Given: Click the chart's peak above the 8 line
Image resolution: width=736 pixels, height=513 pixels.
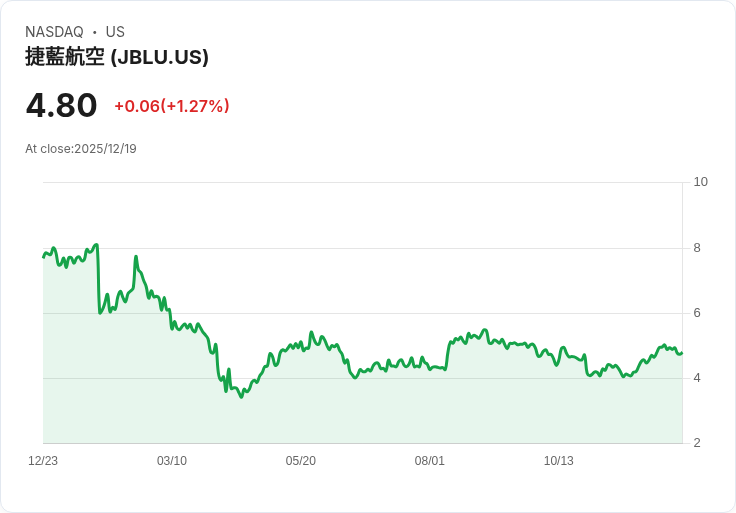Looking at the screenshot, I should [x=97, y=245].
